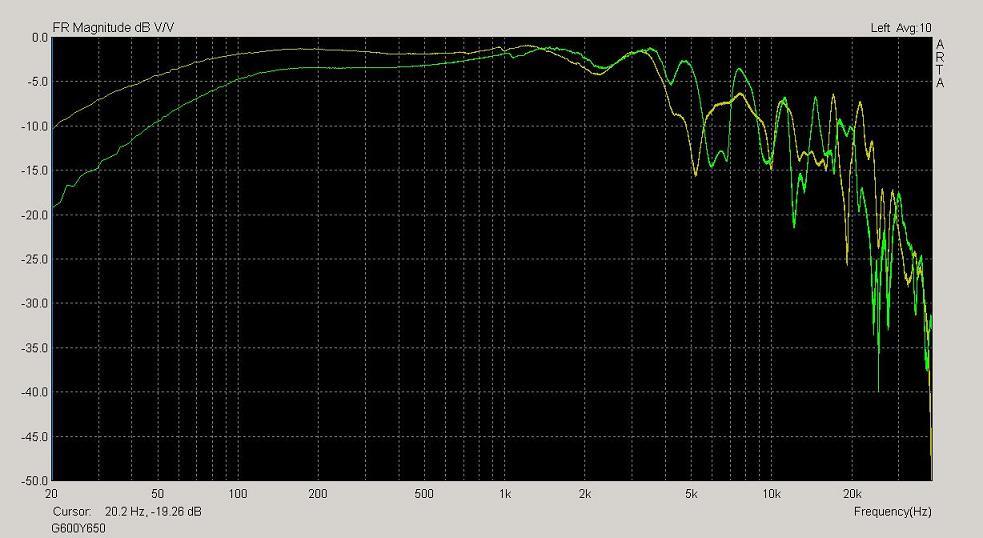Click the green curve's lowest dip past 20k
983x538 pixels.
878,388
